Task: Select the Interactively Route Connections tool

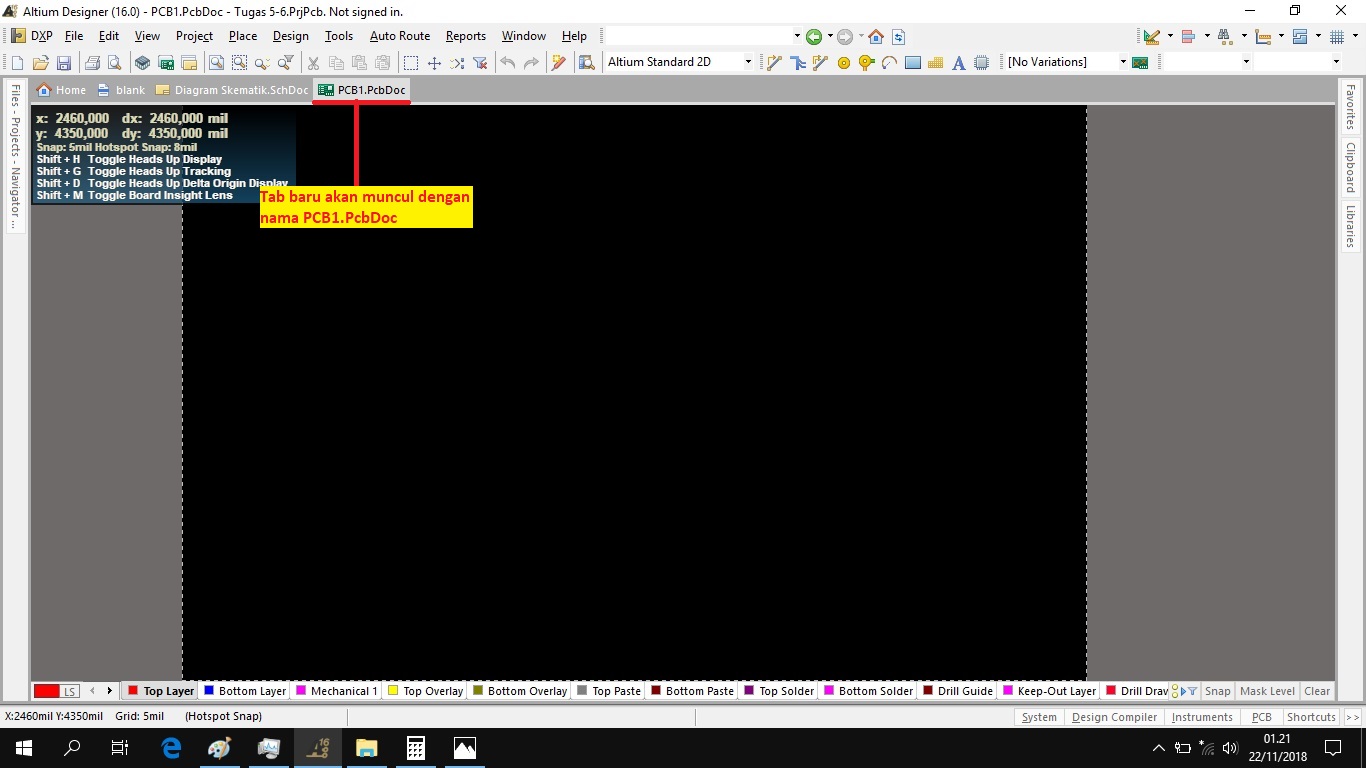Action: (774, 62)
